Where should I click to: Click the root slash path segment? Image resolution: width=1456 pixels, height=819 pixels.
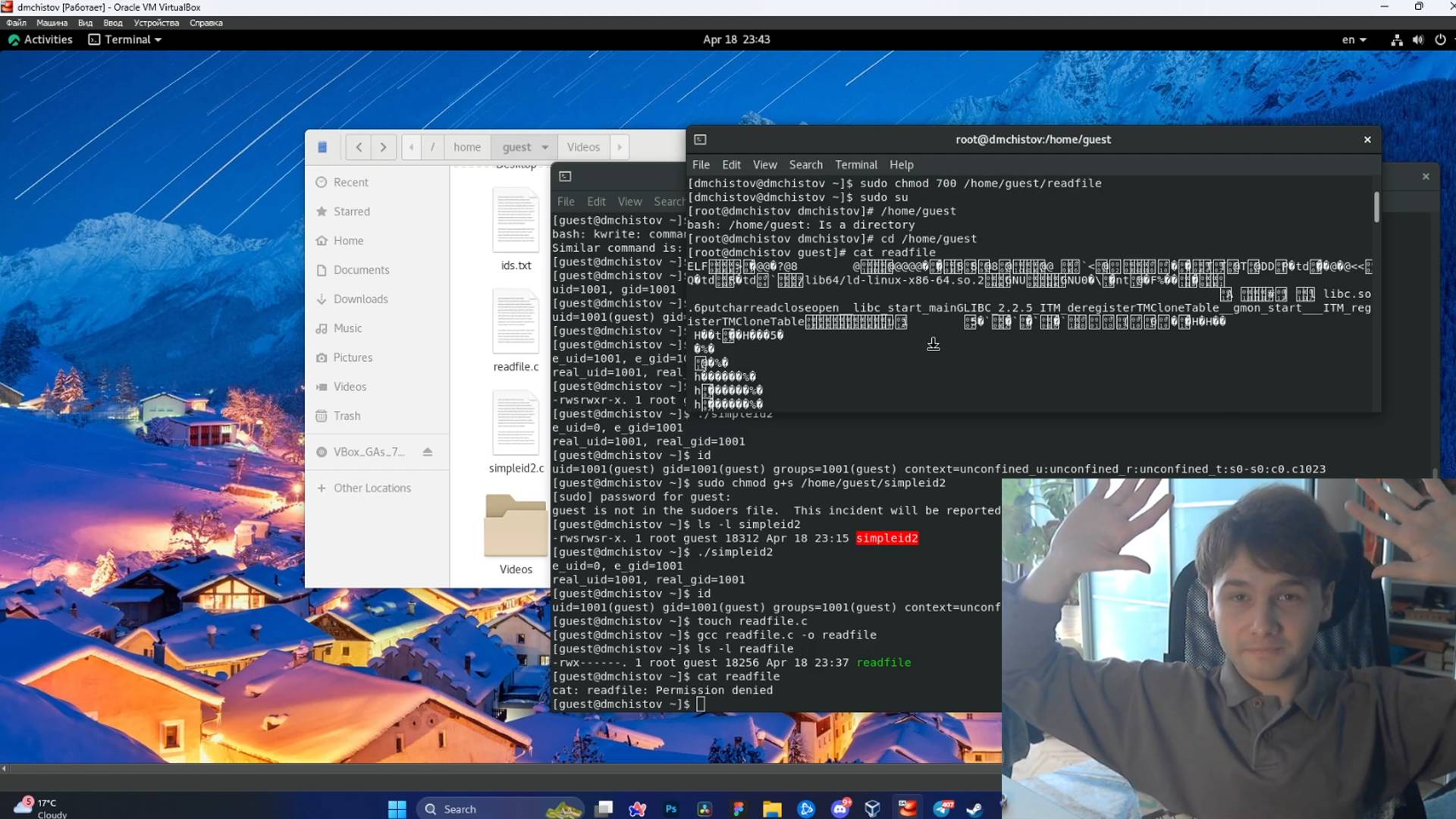tap(432, 147)
